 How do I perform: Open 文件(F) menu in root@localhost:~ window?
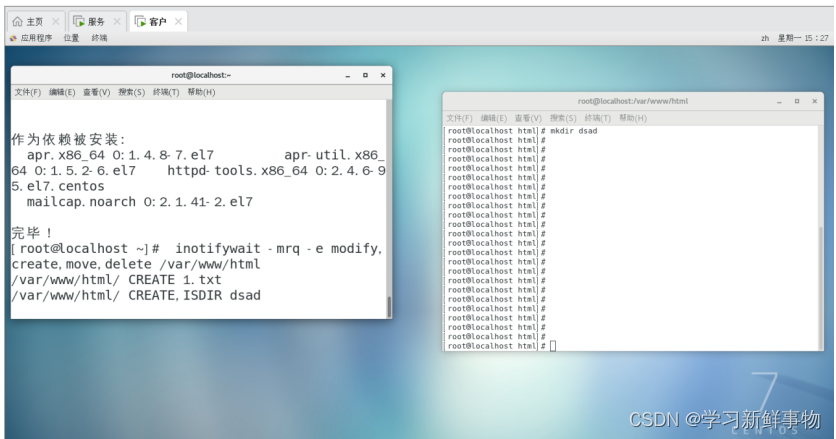click(27, 92)
